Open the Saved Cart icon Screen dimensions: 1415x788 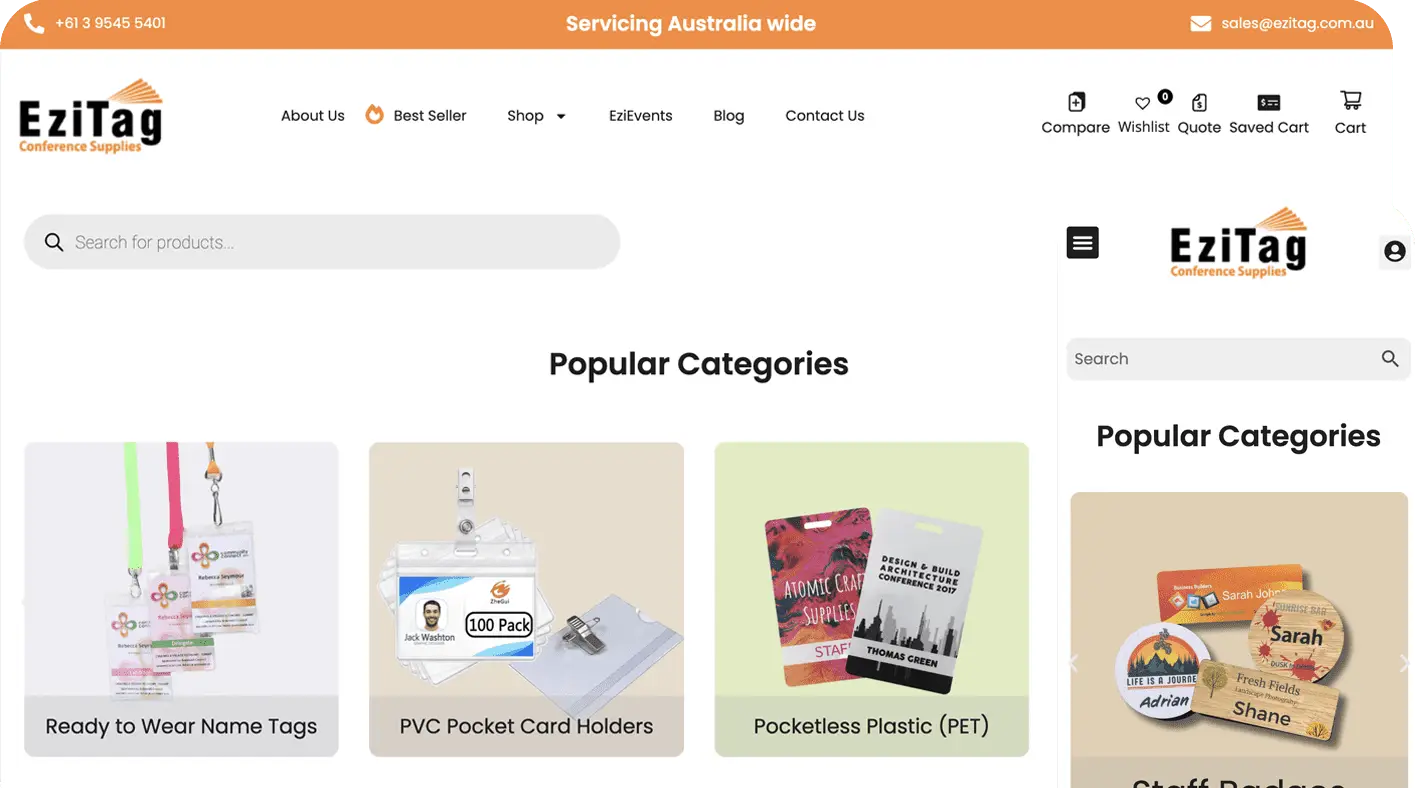[1269, 102]
